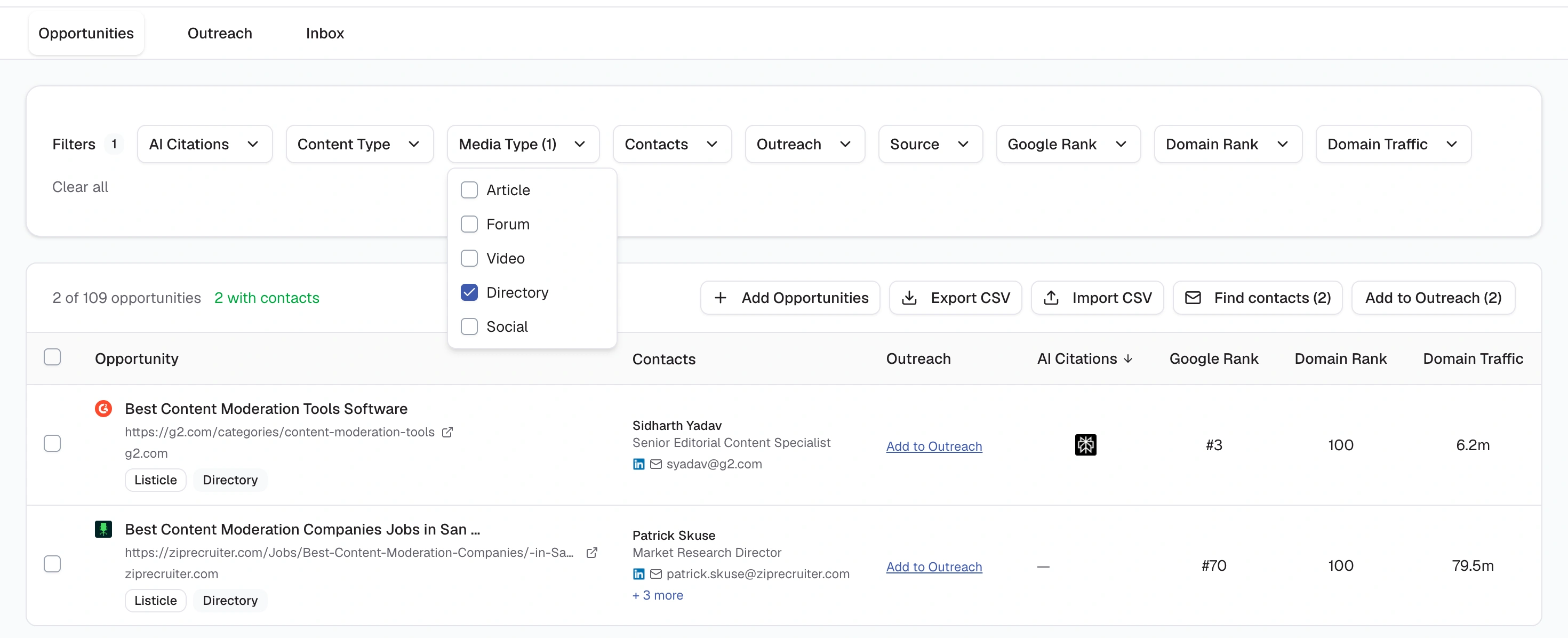Click Clear all filters

pyautogui.click(x=80, y=187)
